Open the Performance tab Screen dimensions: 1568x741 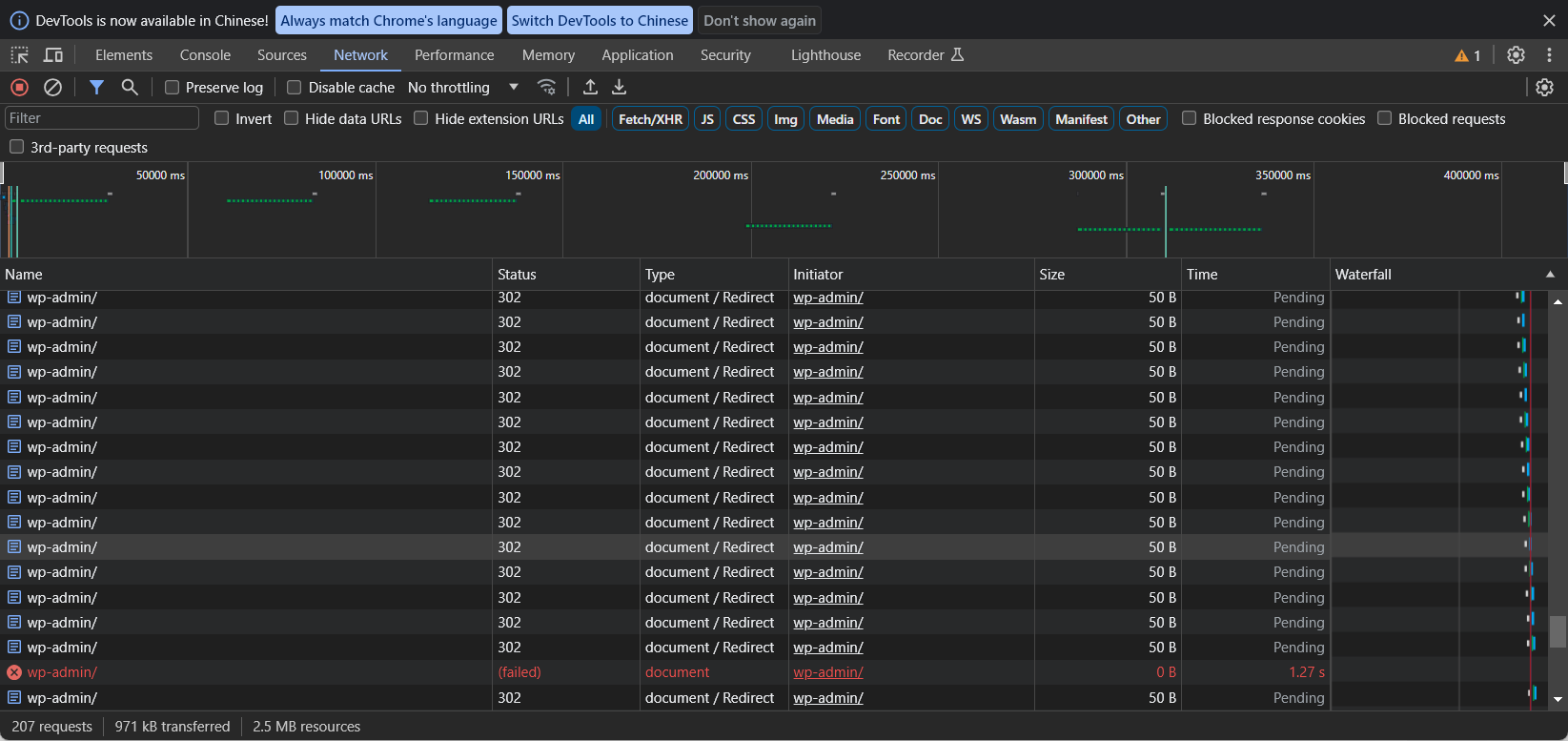[455, 55]
